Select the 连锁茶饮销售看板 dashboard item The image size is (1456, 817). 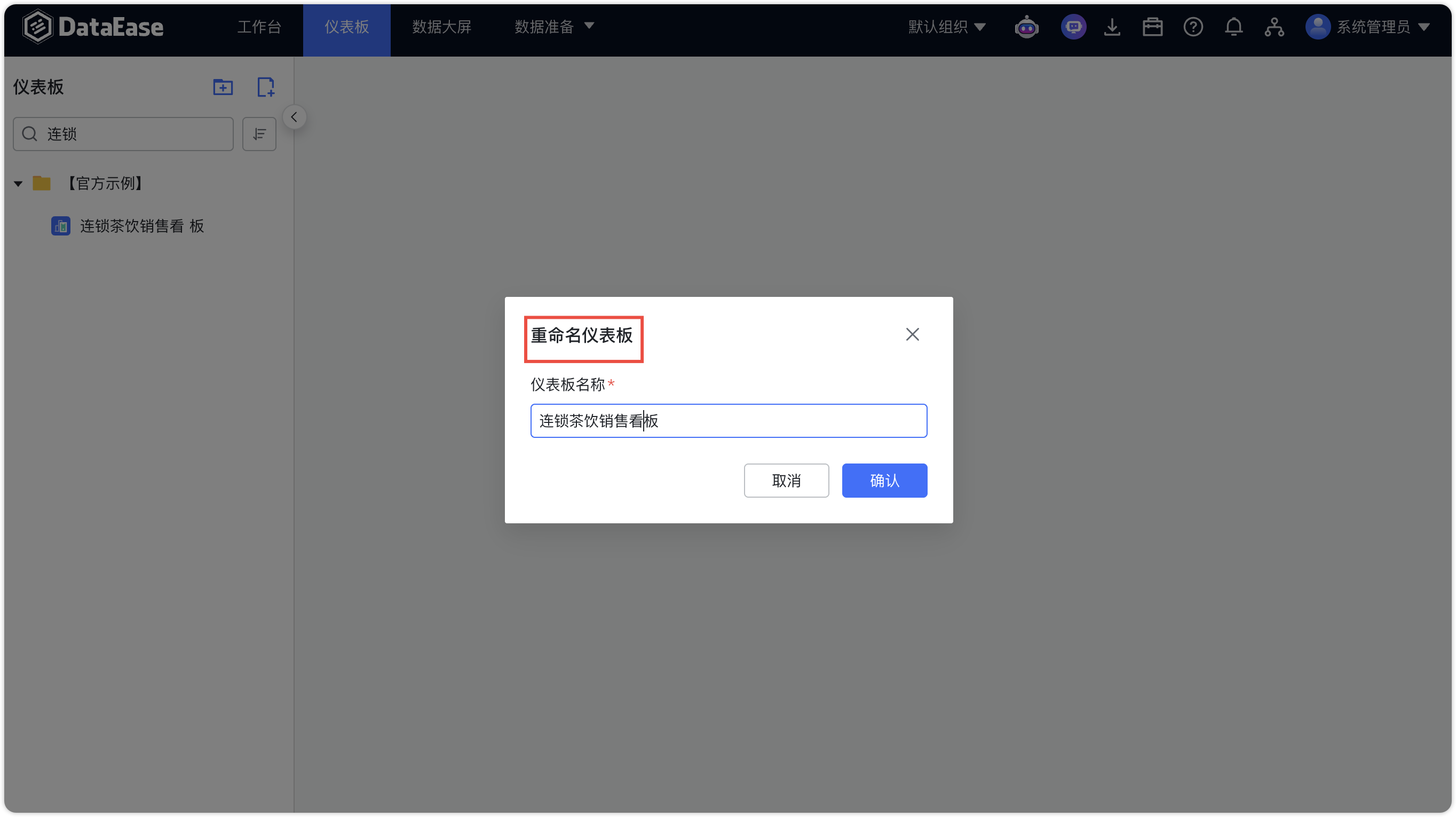click(141, 226)
